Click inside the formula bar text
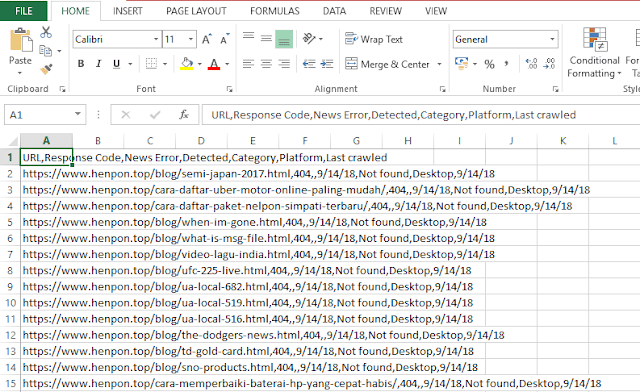 click(x=393, y=115)
